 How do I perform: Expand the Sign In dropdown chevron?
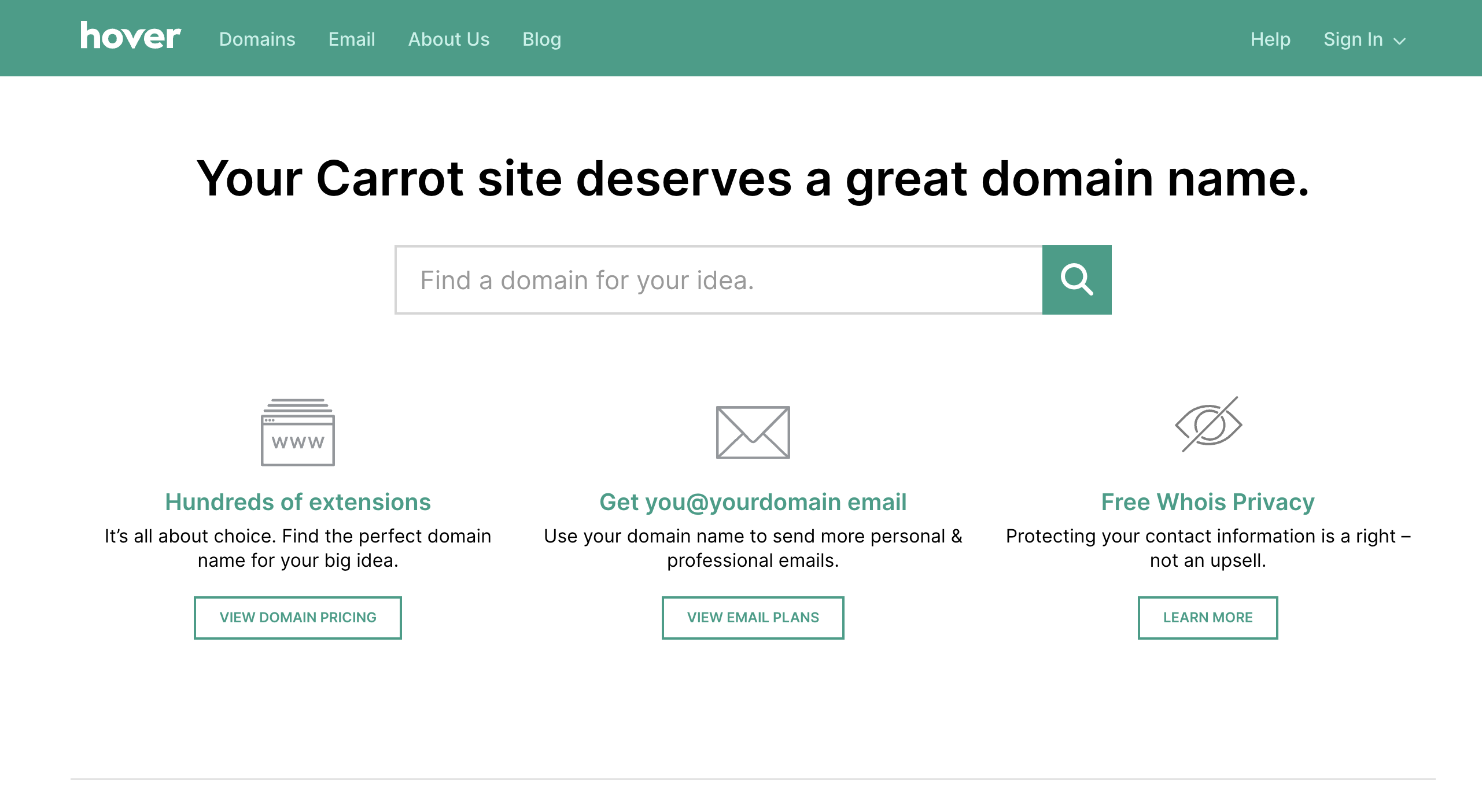pos(1400,41)
